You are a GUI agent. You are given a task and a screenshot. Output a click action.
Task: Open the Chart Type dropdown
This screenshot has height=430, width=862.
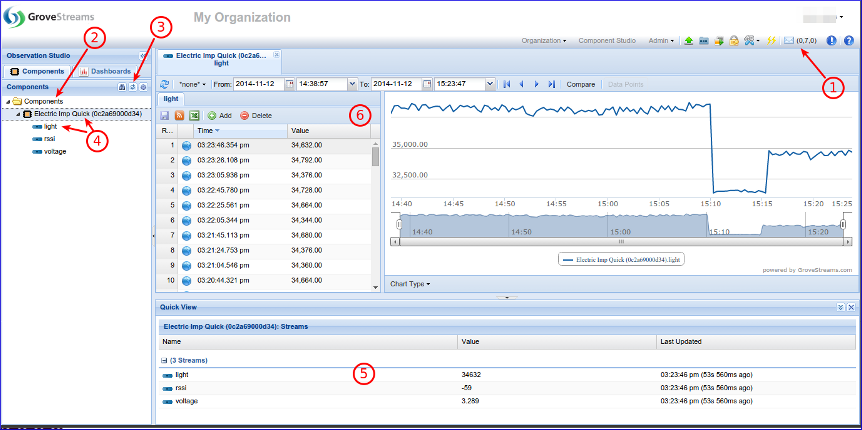pos(410,284)
